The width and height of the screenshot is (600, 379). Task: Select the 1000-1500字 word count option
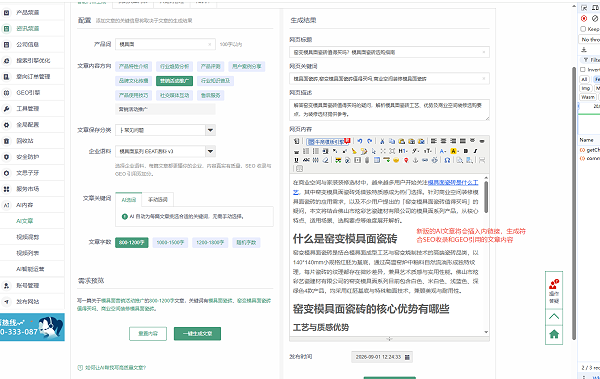[170, 242]
